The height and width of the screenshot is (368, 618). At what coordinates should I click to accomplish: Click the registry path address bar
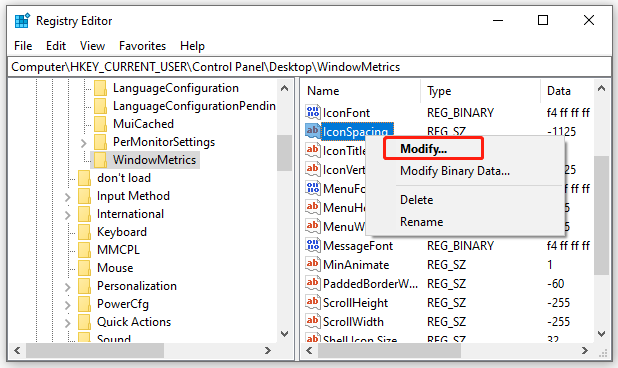tap(309, 67)
